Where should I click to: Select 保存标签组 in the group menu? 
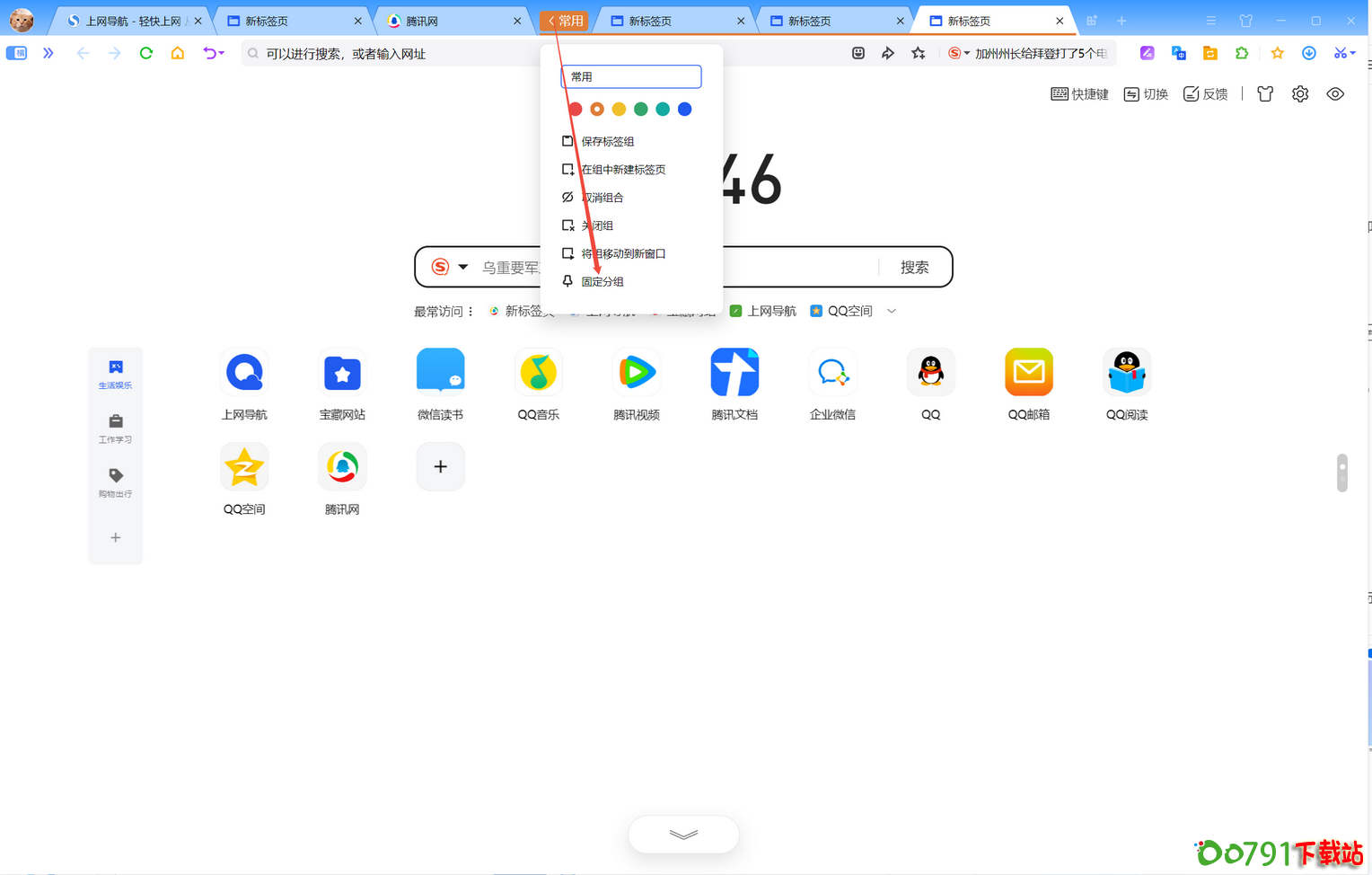(607, 142)
